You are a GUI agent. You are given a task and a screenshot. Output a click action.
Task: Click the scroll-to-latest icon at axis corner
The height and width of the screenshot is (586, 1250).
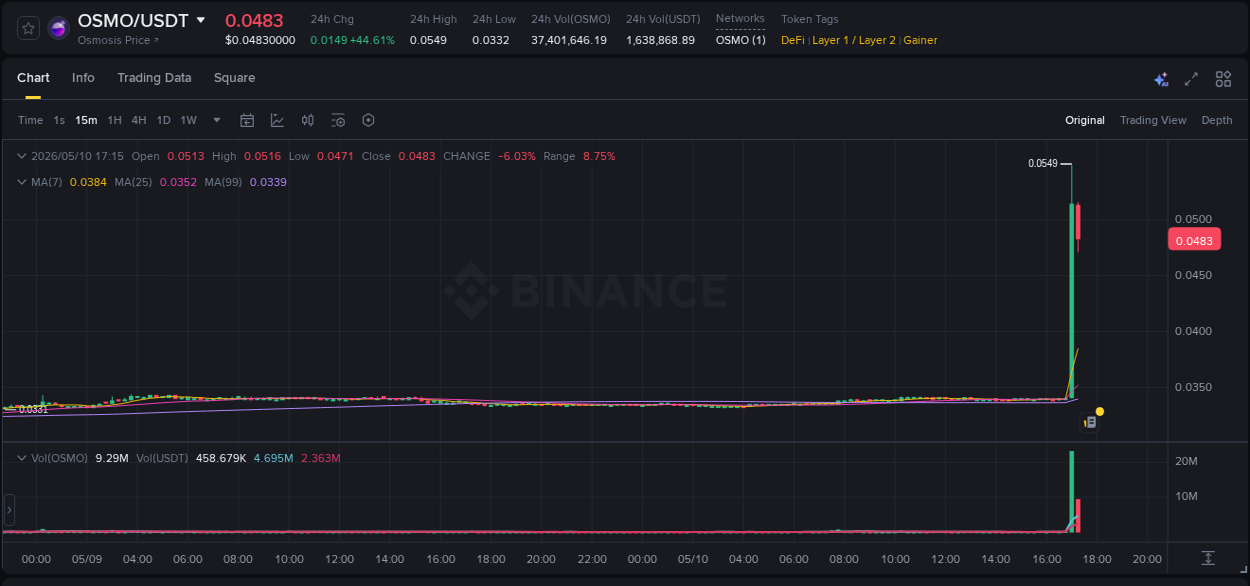(x=1208, y=558)
